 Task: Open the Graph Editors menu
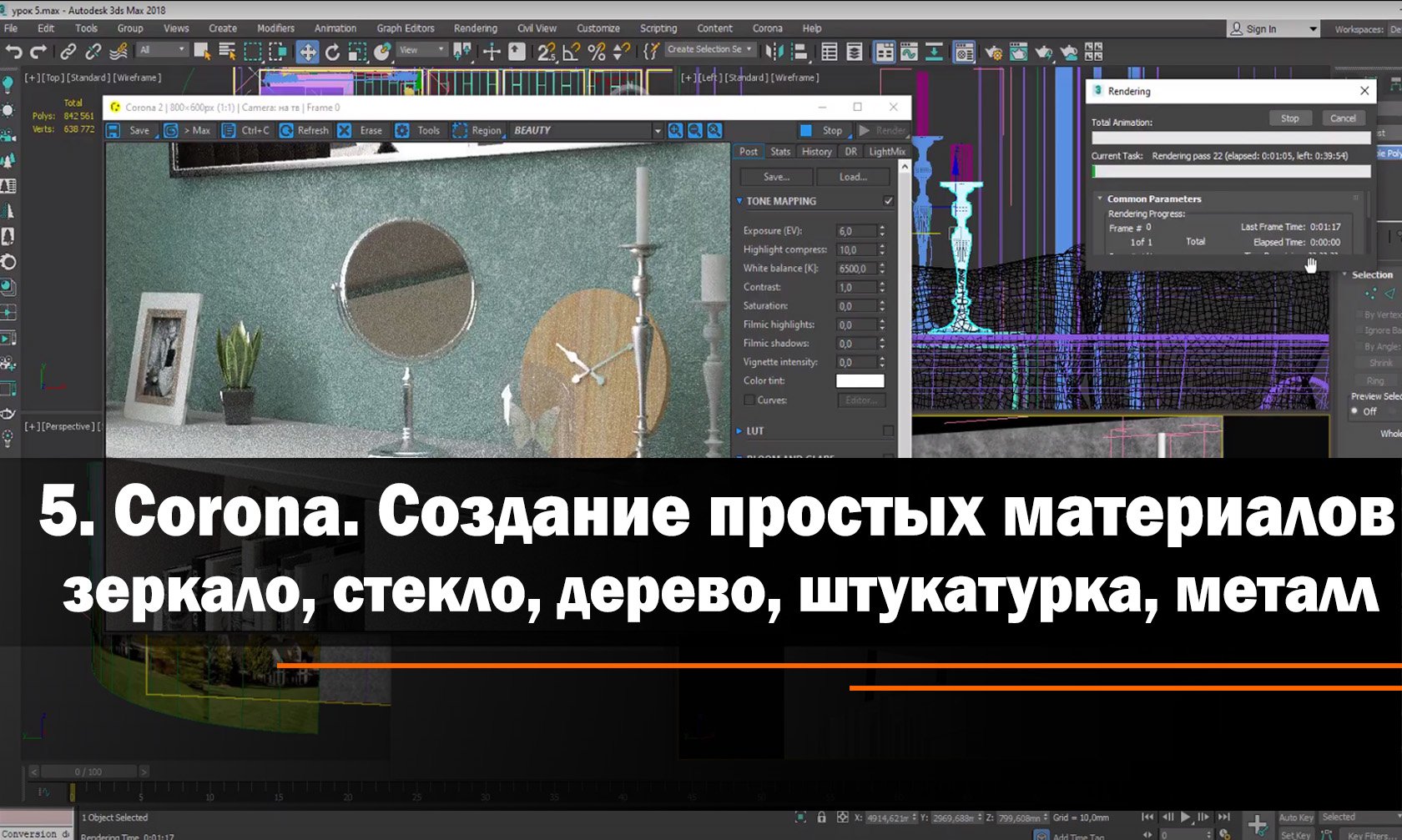(x=406, y=28)
